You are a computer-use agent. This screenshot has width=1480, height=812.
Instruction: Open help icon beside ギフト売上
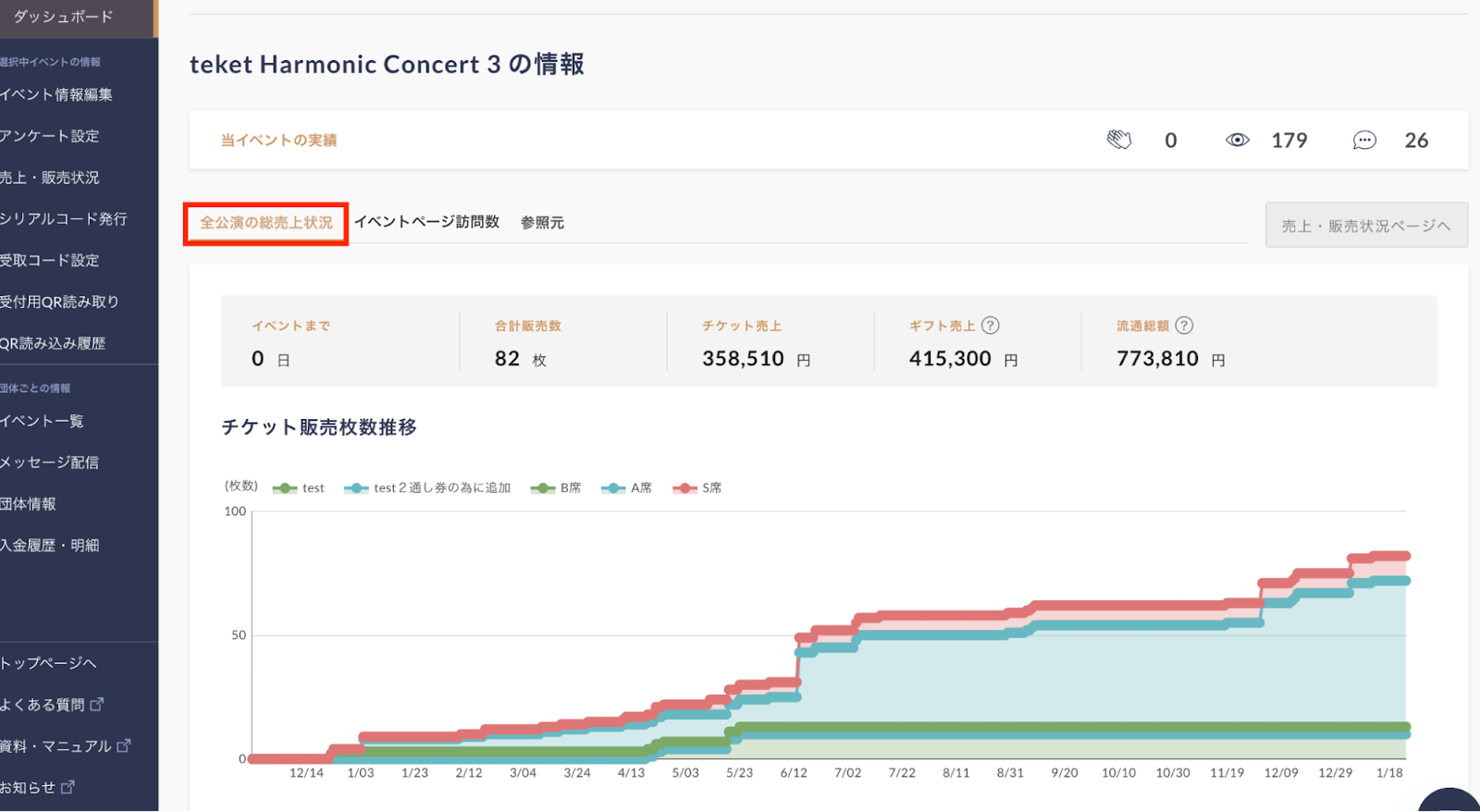point(991,326)
